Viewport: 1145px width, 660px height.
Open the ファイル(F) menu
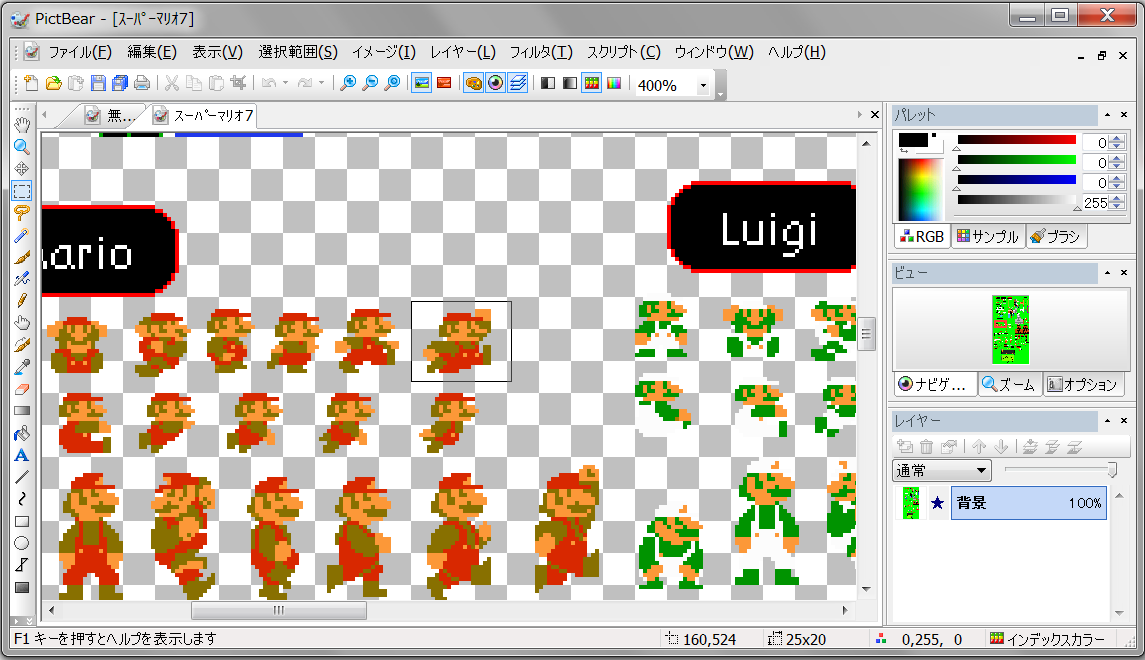pyautogui.click(x=80, y=52)
